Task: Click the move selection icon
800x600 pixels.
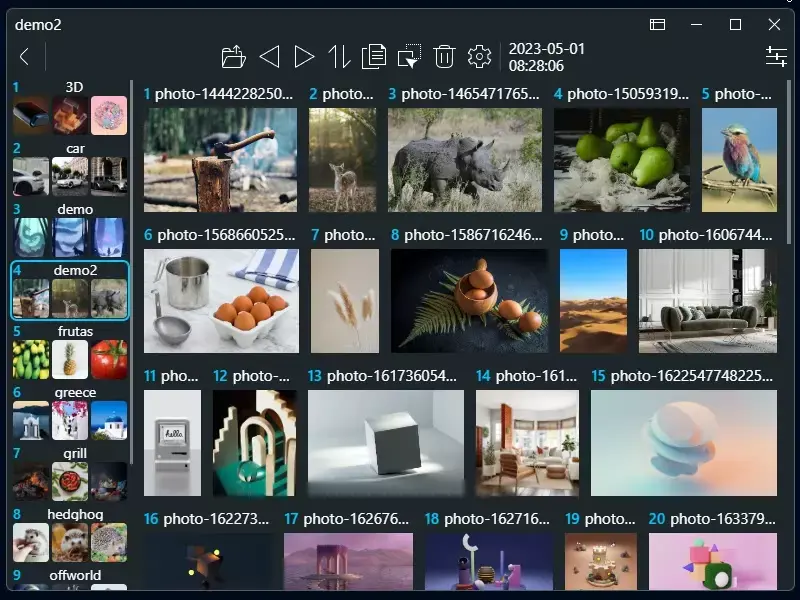Action: pyautogui.click(x=409, y=57)
